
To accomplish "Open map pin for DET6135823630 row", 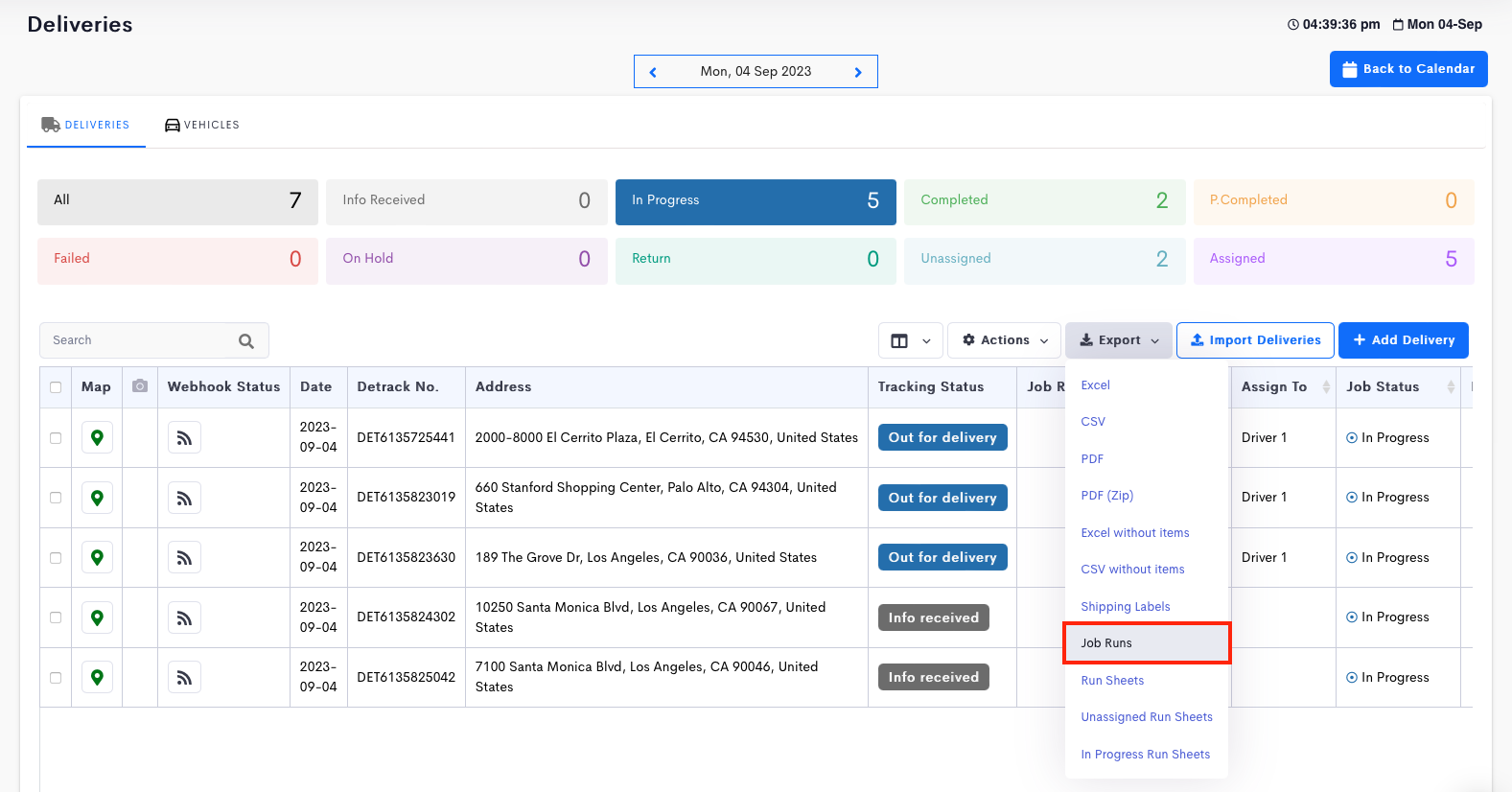I will (x=97, y=557).
